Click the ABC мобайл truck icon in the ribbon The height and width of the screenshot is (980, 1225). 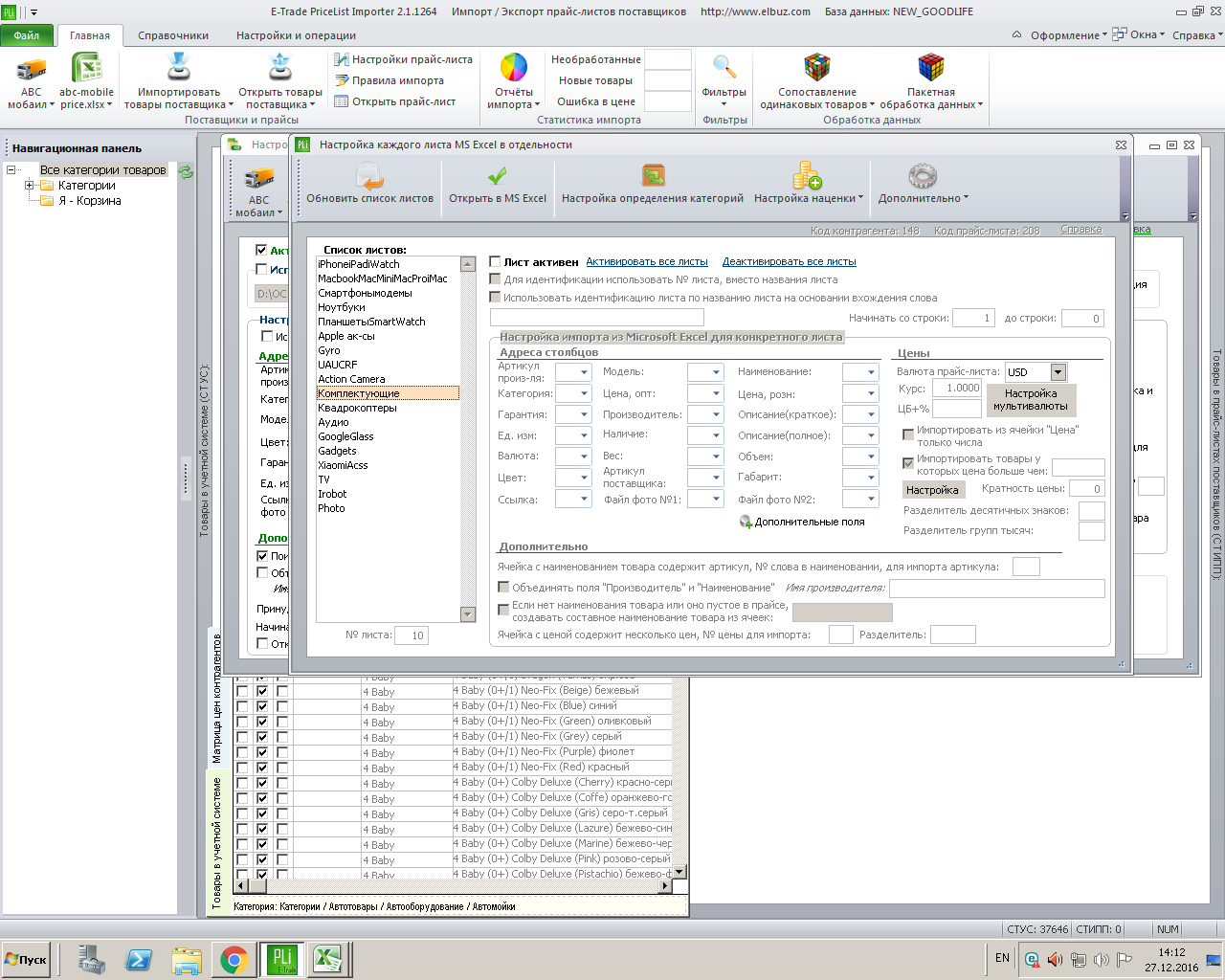pos(31,69)
